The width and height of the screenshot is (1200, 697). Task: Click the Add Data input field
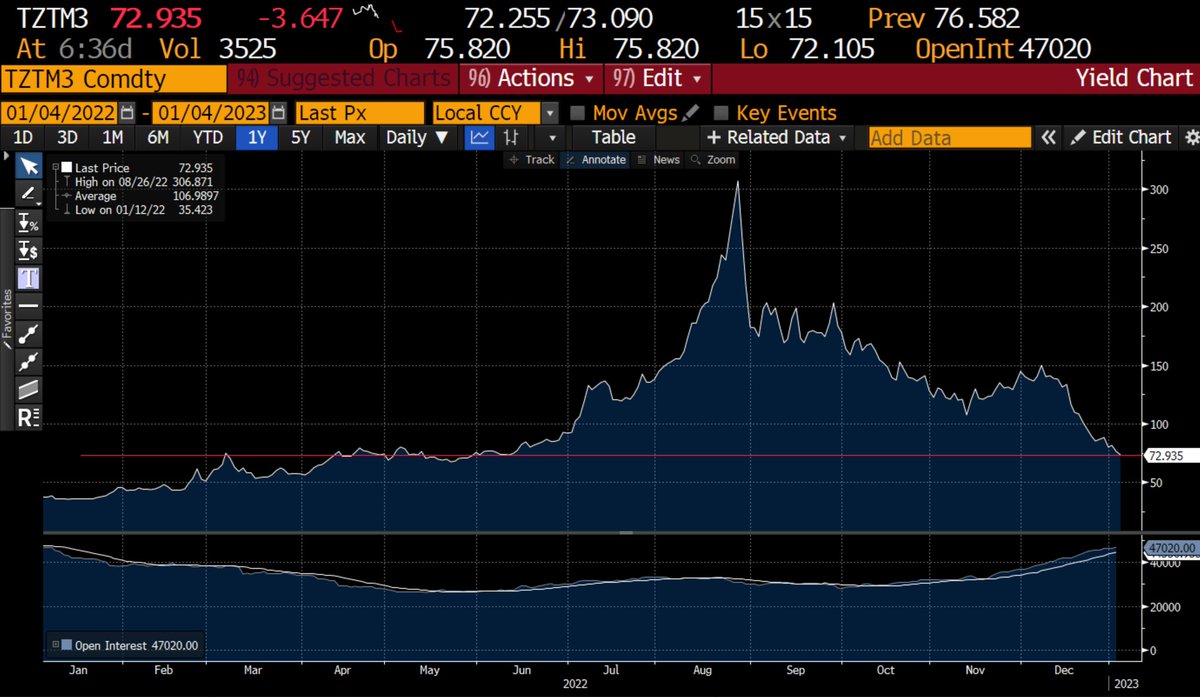949,138
